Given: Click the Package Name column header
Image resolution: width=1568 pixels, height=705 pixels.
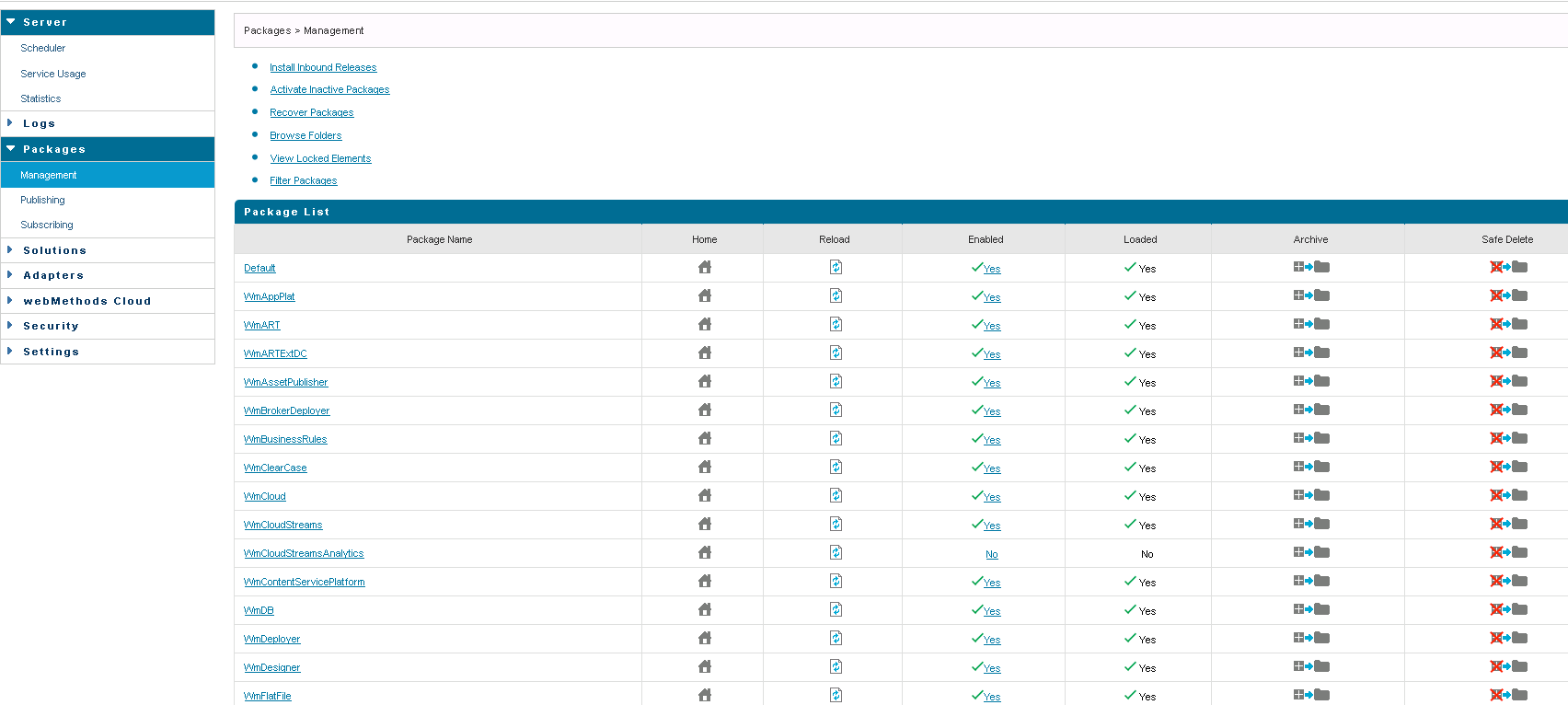Looking at the screenshot, I should (x=439, y=239).
